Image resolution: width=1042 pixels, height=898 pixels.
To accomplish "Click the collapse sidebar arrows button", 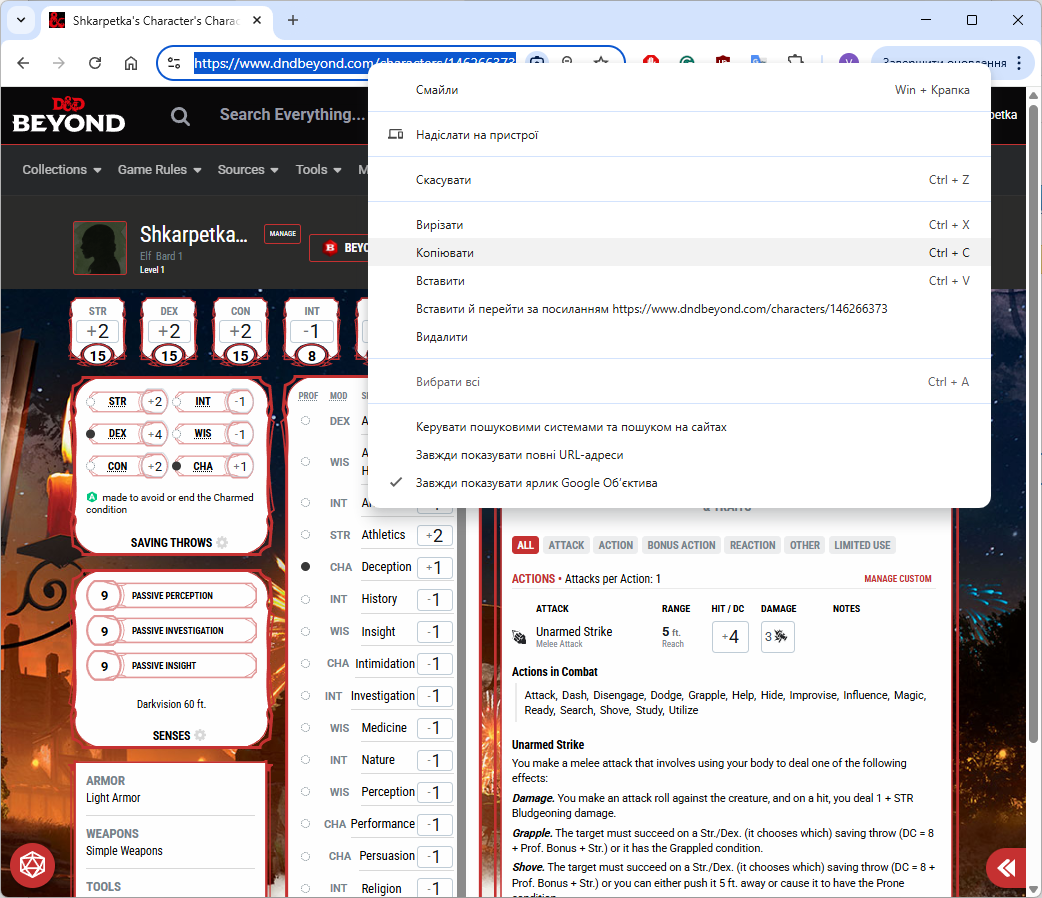I will (1008, 867).
